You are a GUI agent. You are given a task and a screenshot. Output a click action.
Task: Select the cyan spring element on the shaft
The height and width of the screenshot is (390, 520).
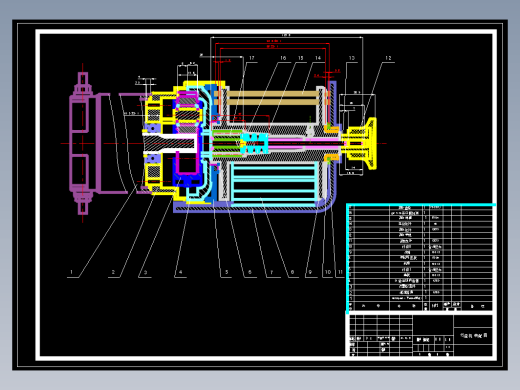coord(255,143)
